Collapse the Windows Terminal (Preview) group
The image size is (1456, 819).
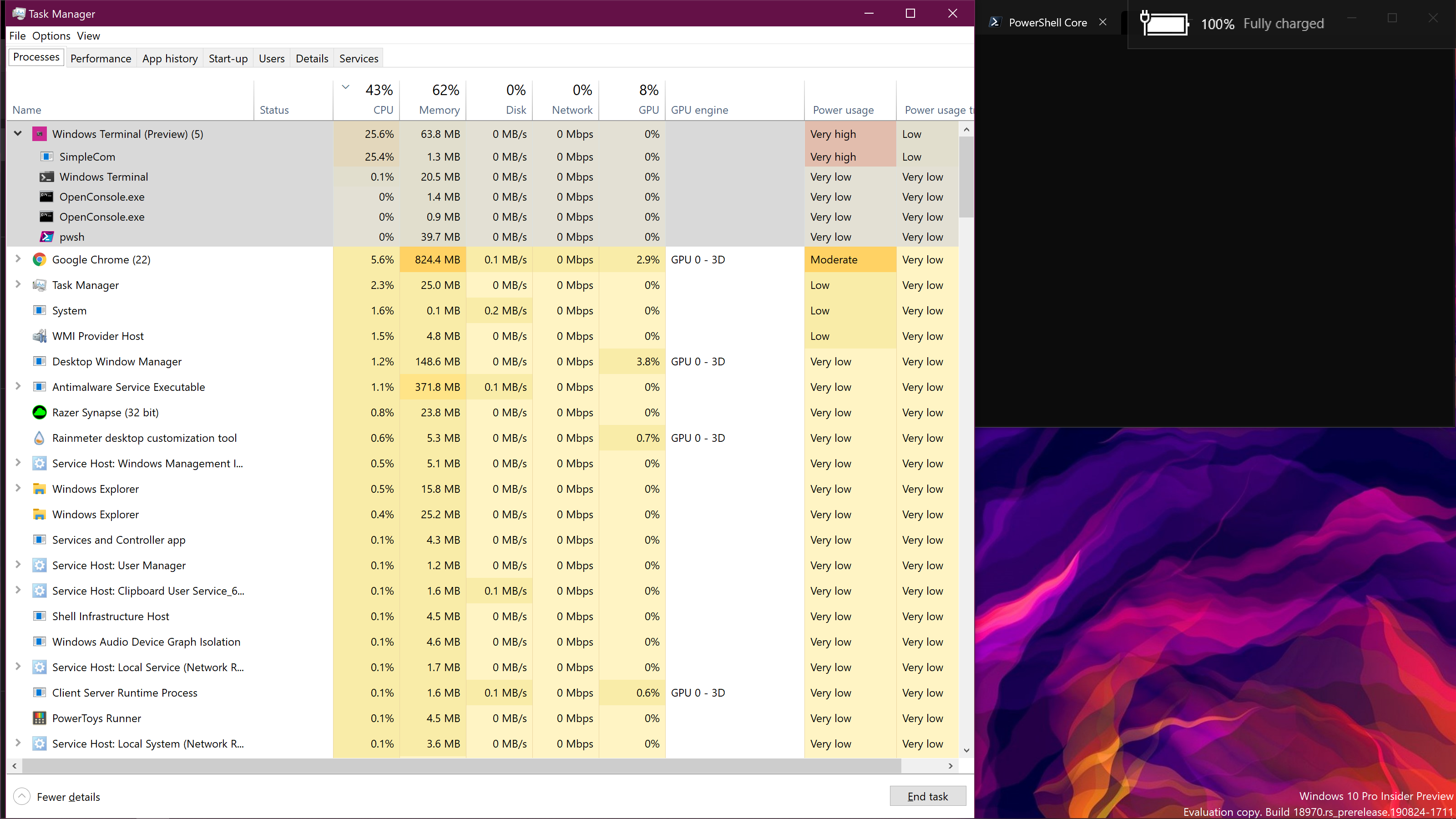(18, 134)
